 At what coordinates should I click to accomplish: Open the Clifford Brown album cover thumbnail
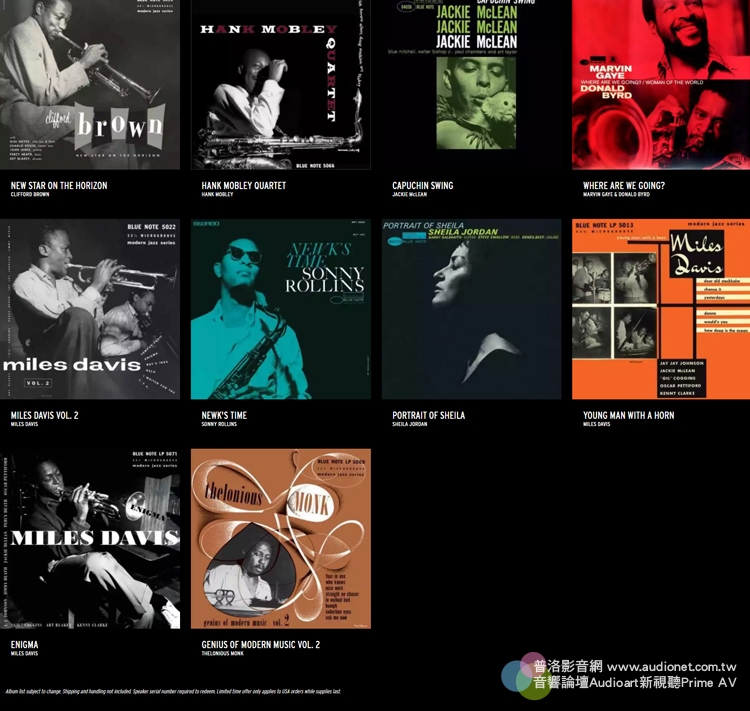click(x=90, y=85)
